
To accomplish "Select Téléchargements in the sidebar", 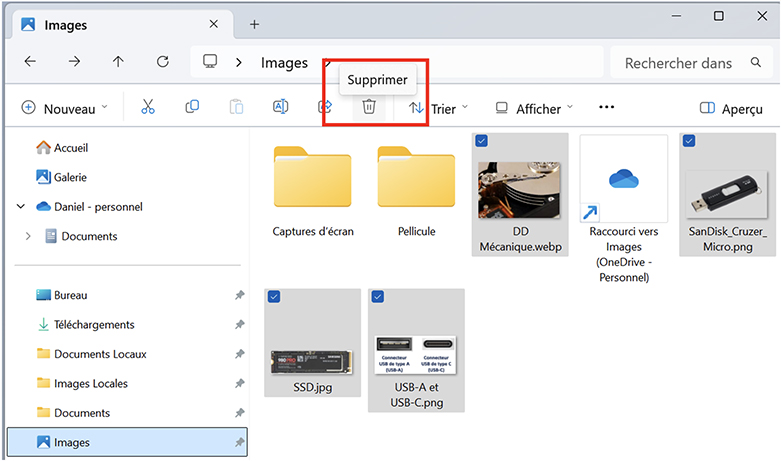I will click(93, 325).
